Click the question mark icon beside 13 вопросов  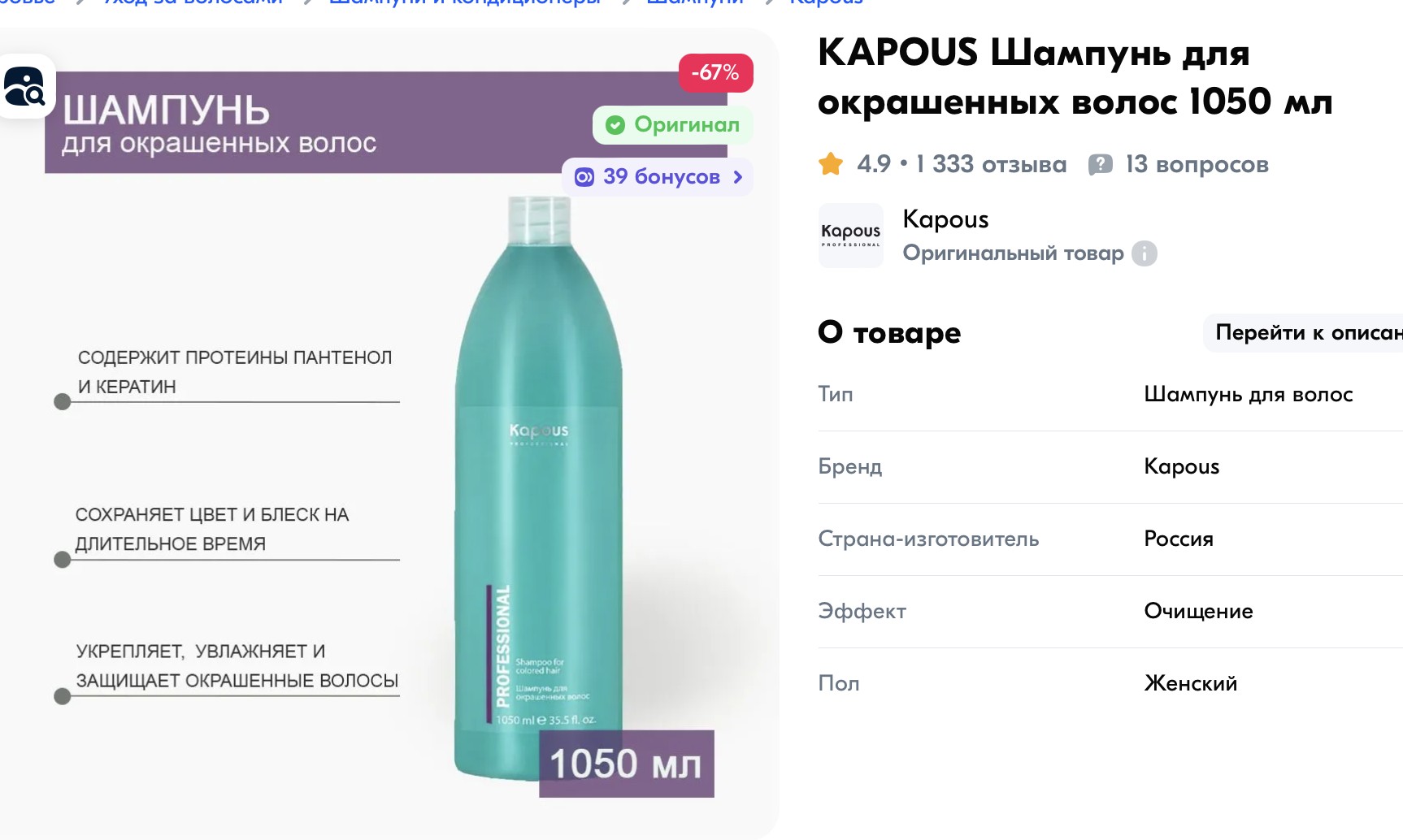click(x=1100, y=165)
